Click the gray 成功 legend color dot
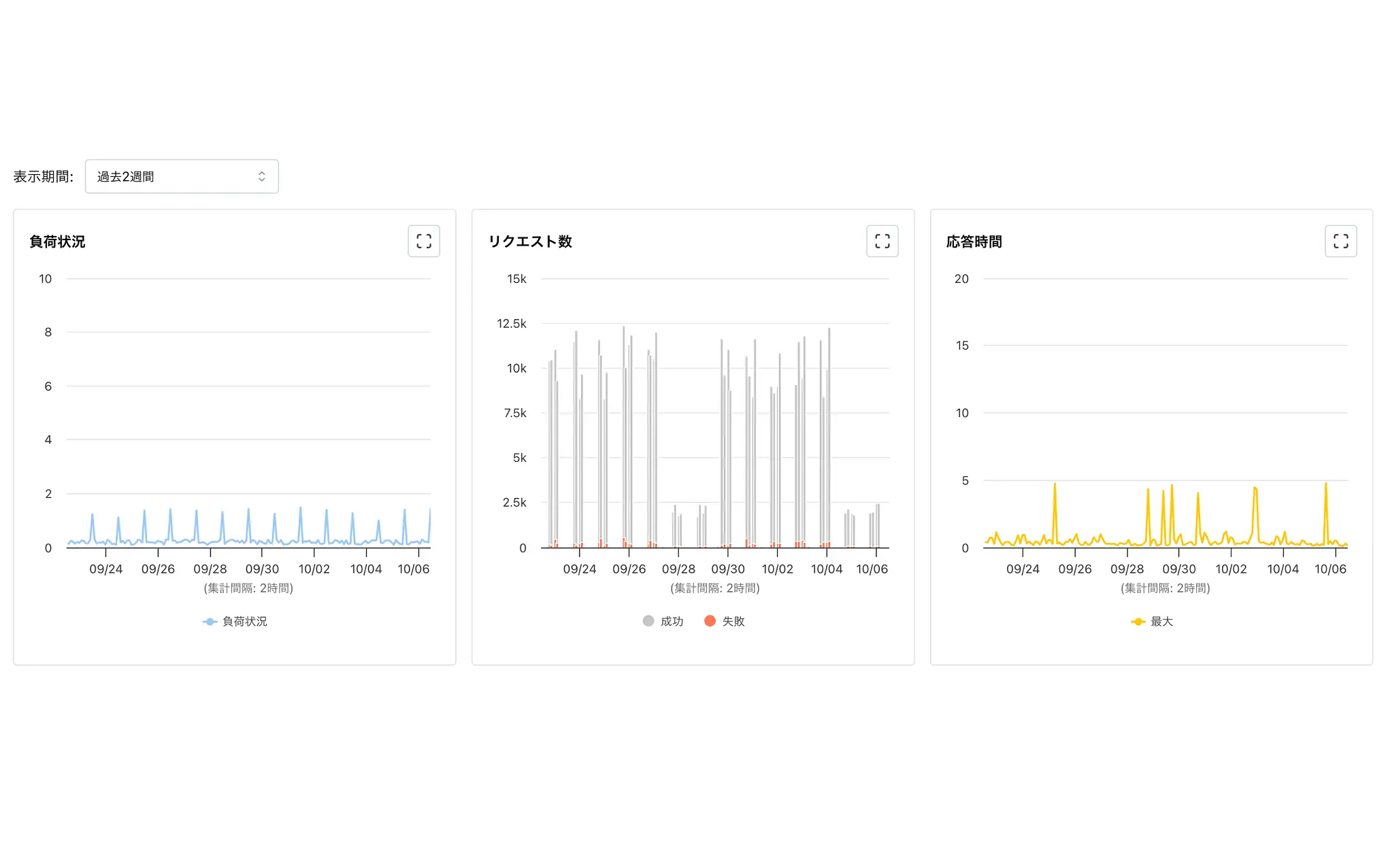The image size is (1388, 868). click(648, 620)
